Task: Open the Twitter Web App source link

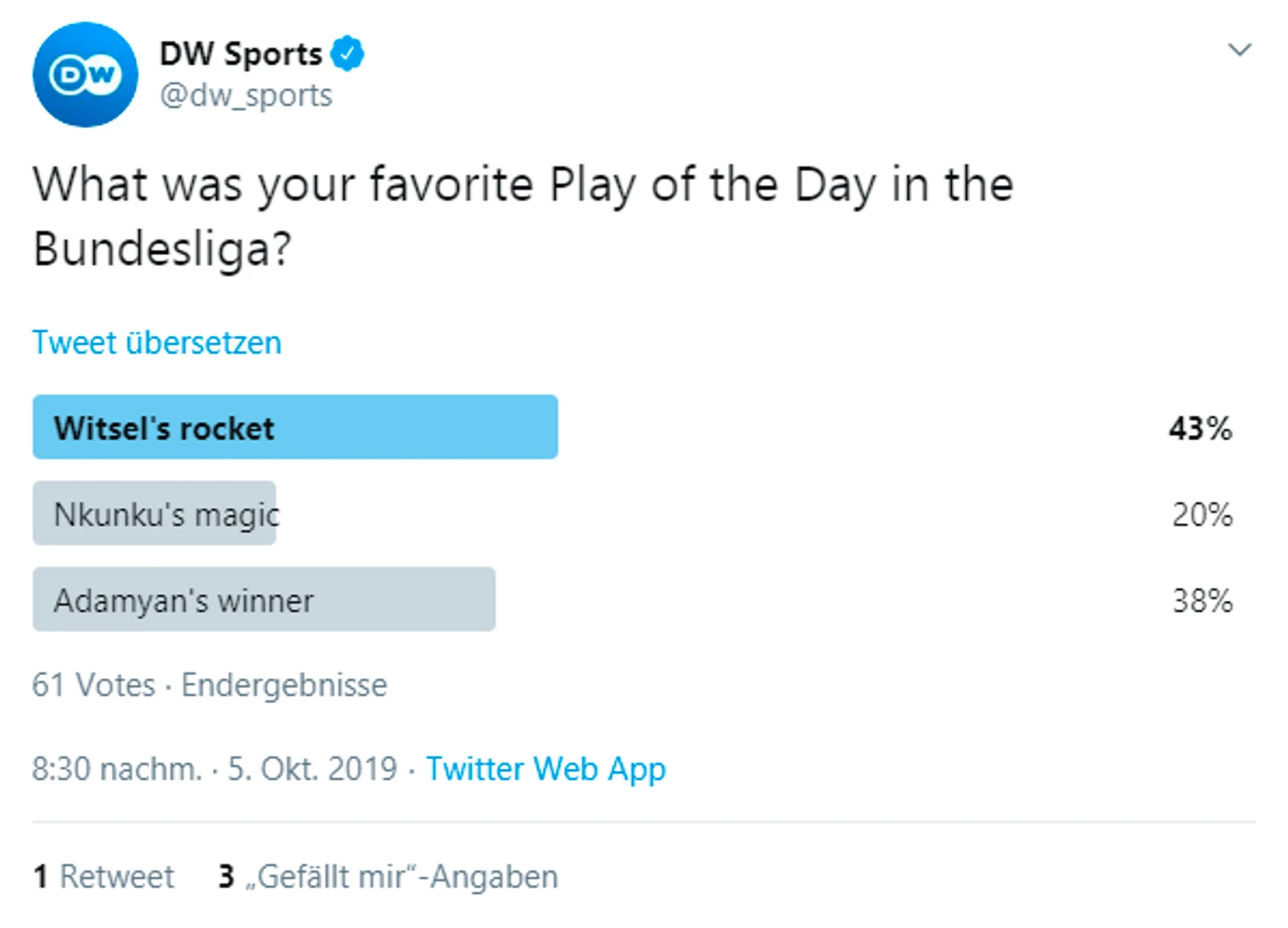Action: [x=545, y=769]
